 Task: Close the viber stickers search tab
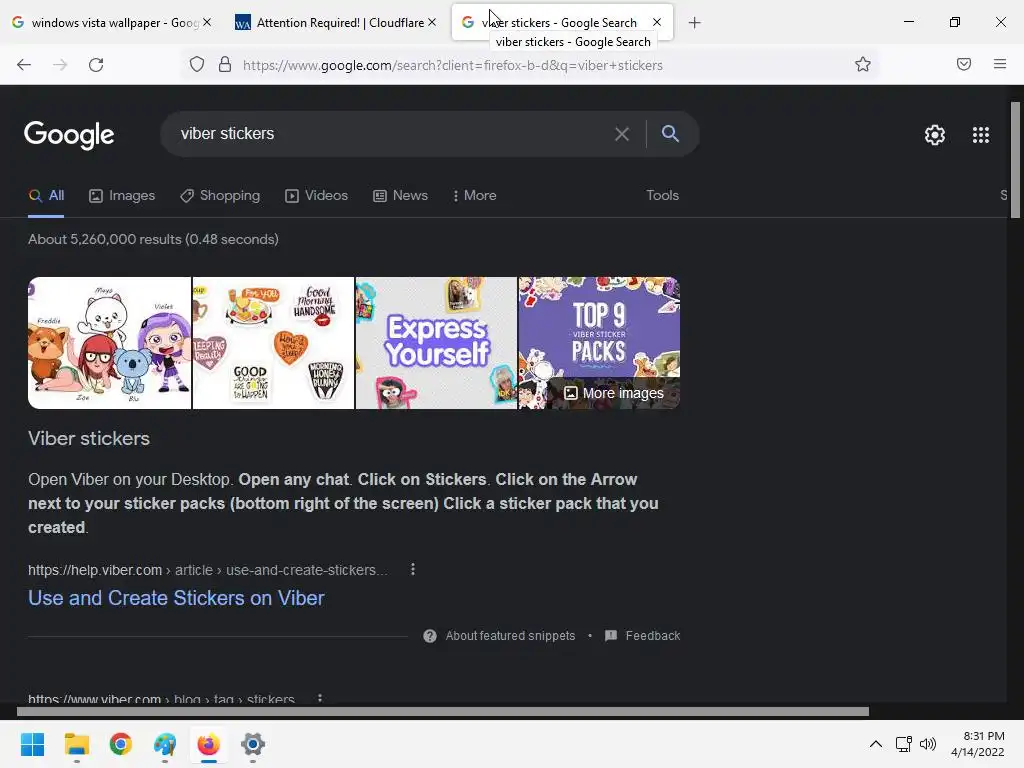[657, 22]
